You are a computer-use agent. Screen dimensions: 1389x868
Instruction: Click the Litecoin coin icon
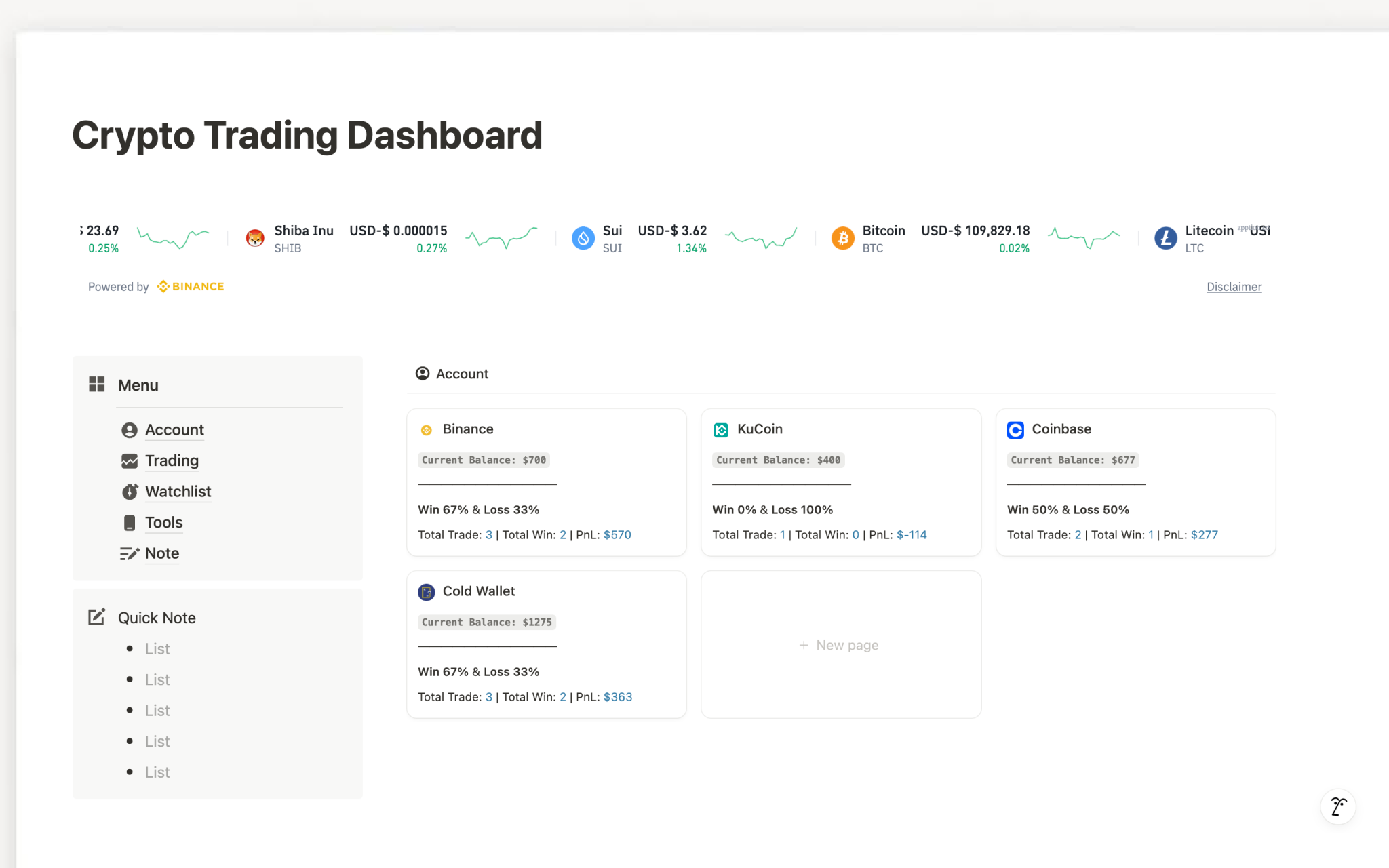pos(1166,238)
